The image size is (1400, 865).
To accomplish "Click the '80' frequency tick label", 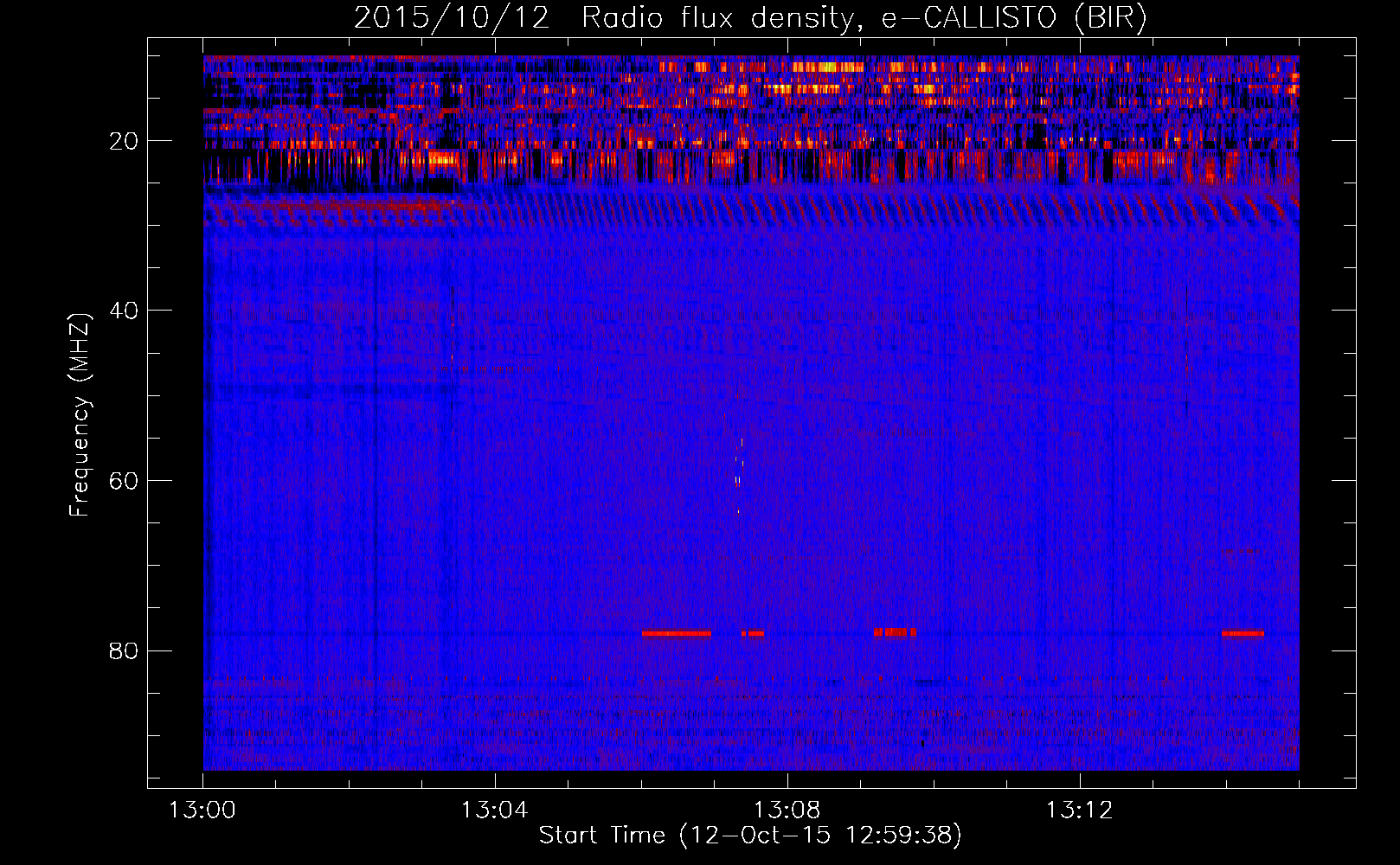I will [x=125, y=650].
